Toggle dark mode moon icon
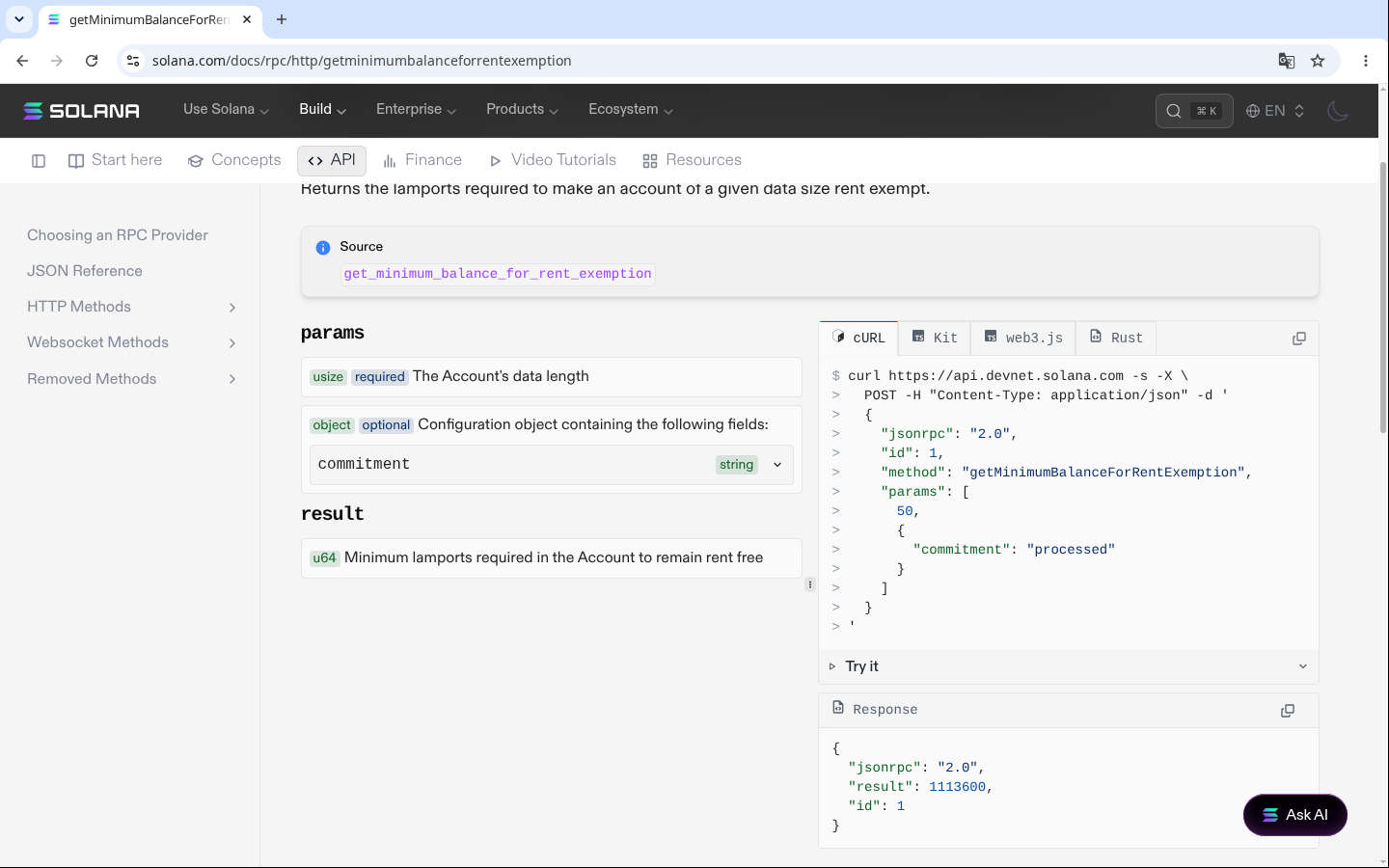Screen dimensions: 1389x868 [1338, 111]
